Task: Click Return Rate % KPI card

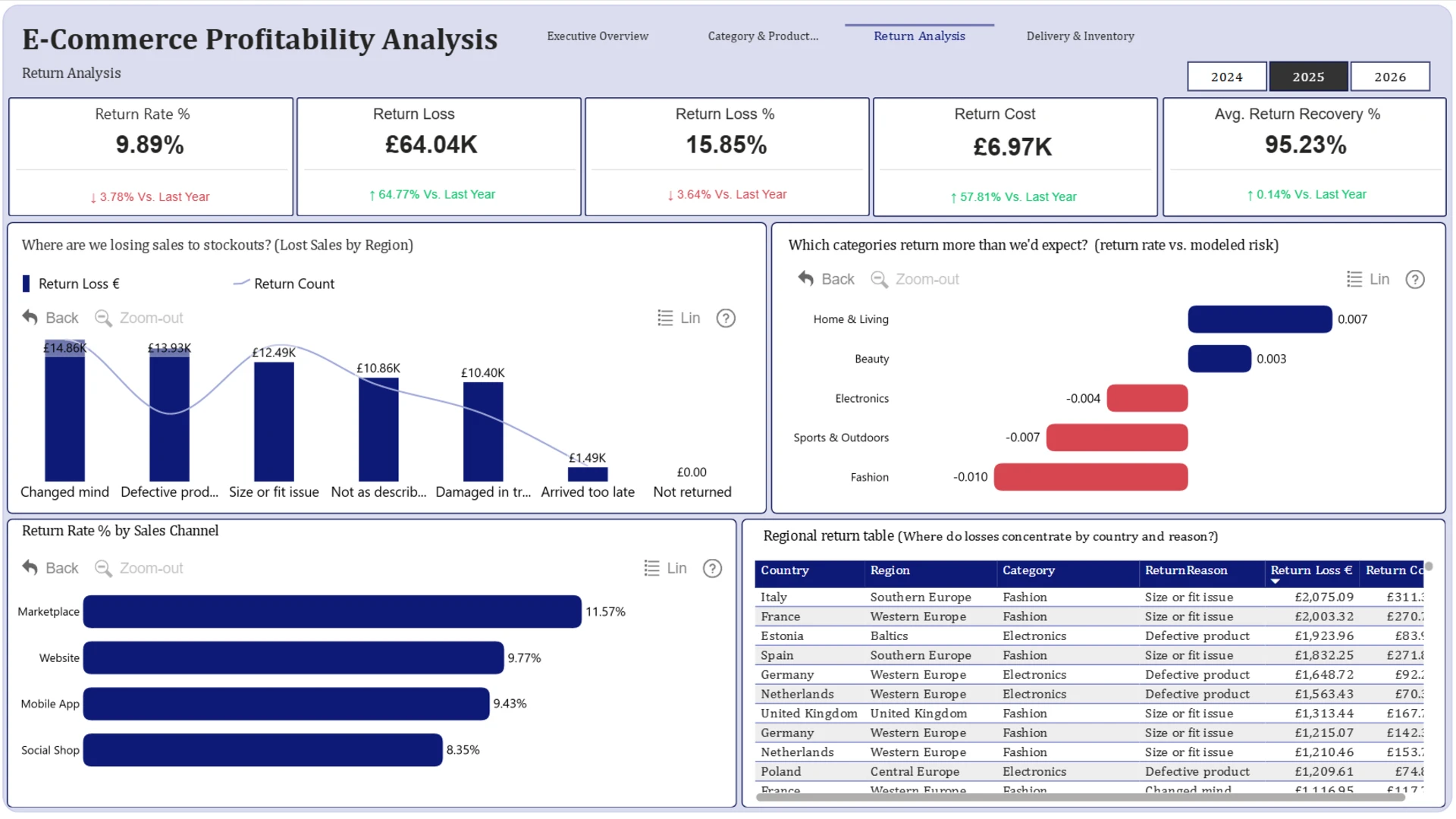Action: [150, 156]
